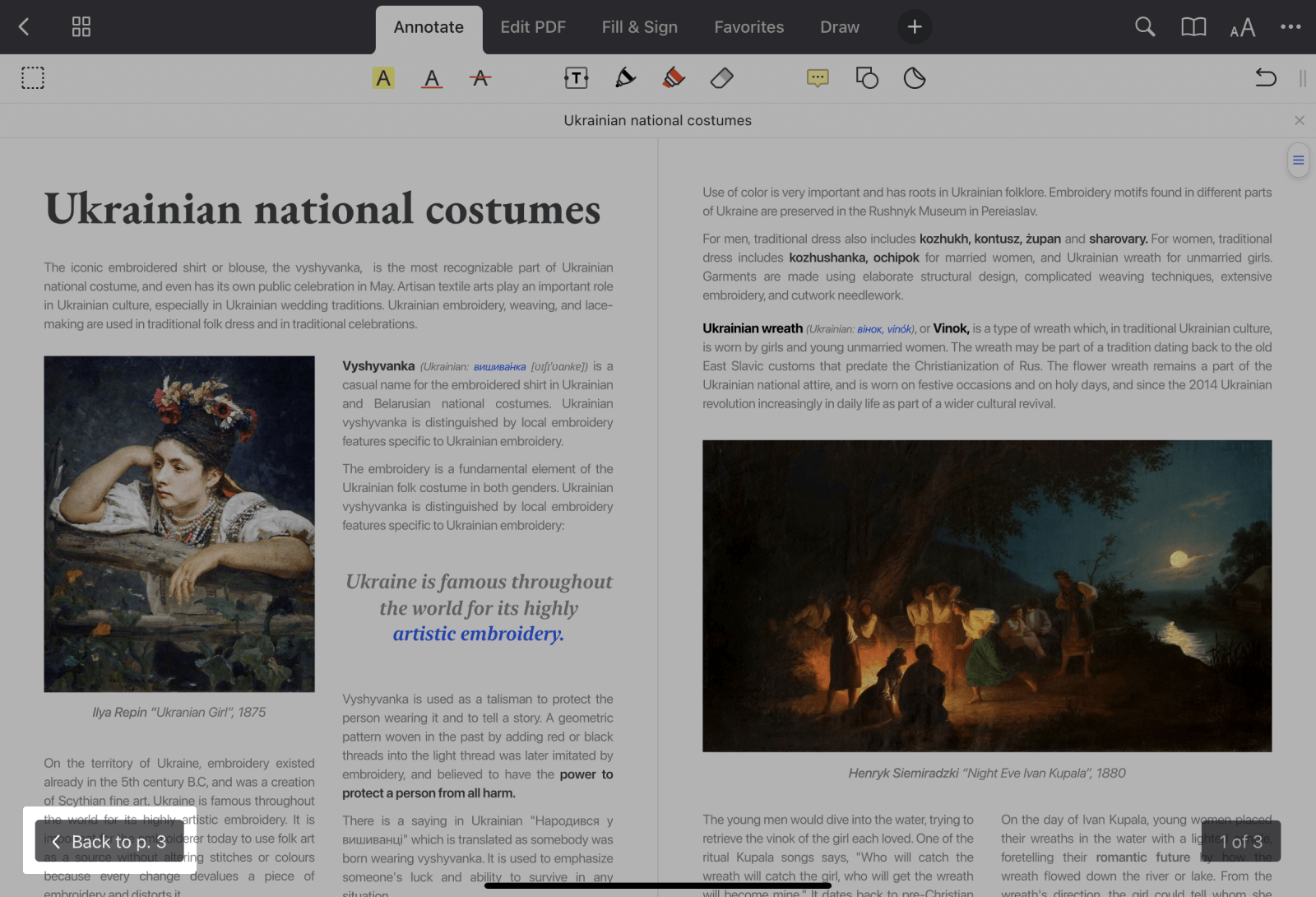Tap the Ilya Repin Ukrainian Girl painting
The image size is (1316, 897).
(x=179, y=523)
